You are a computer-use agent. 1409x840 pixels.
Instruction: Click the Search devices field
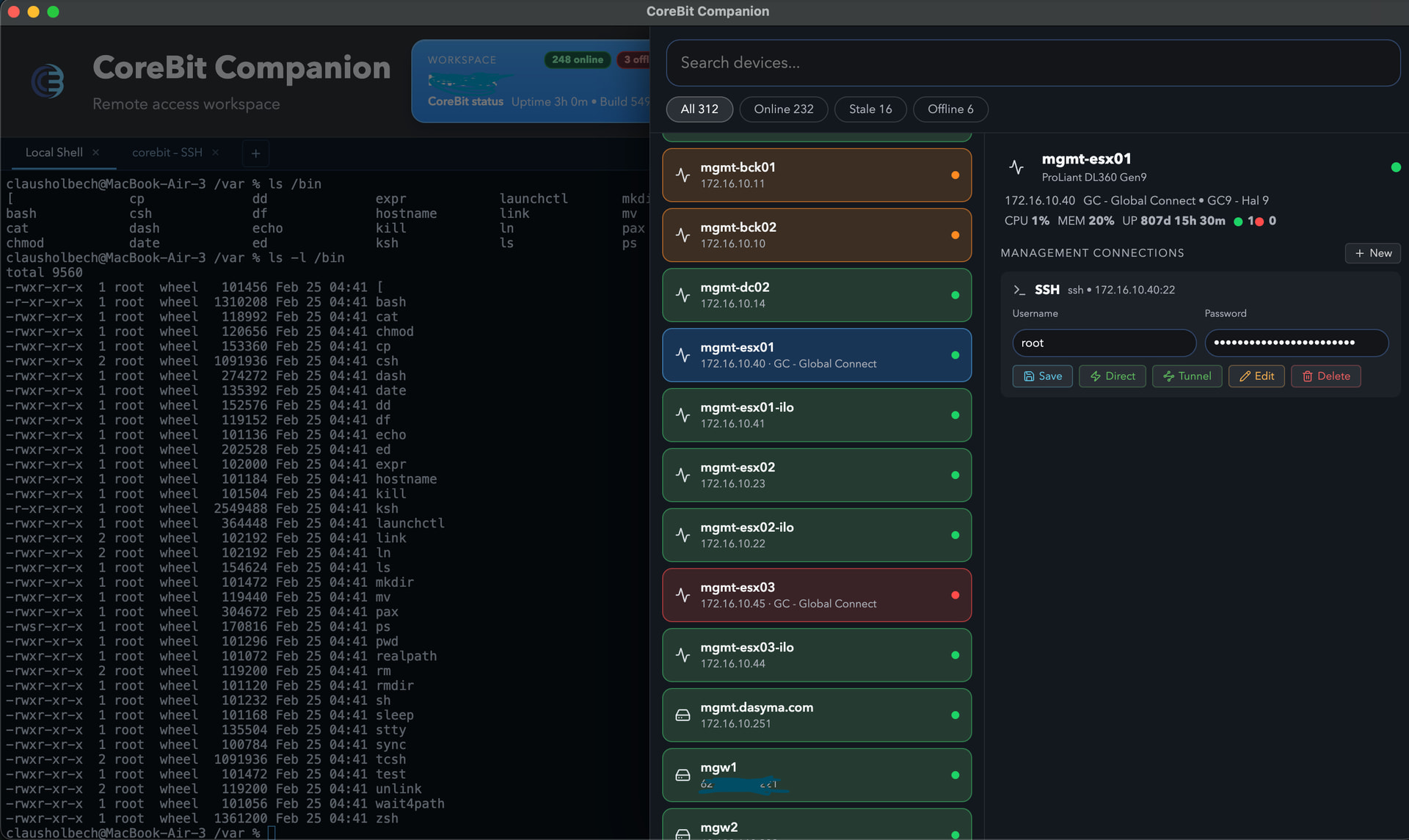pyautogui.click(x=1033, y=63)
